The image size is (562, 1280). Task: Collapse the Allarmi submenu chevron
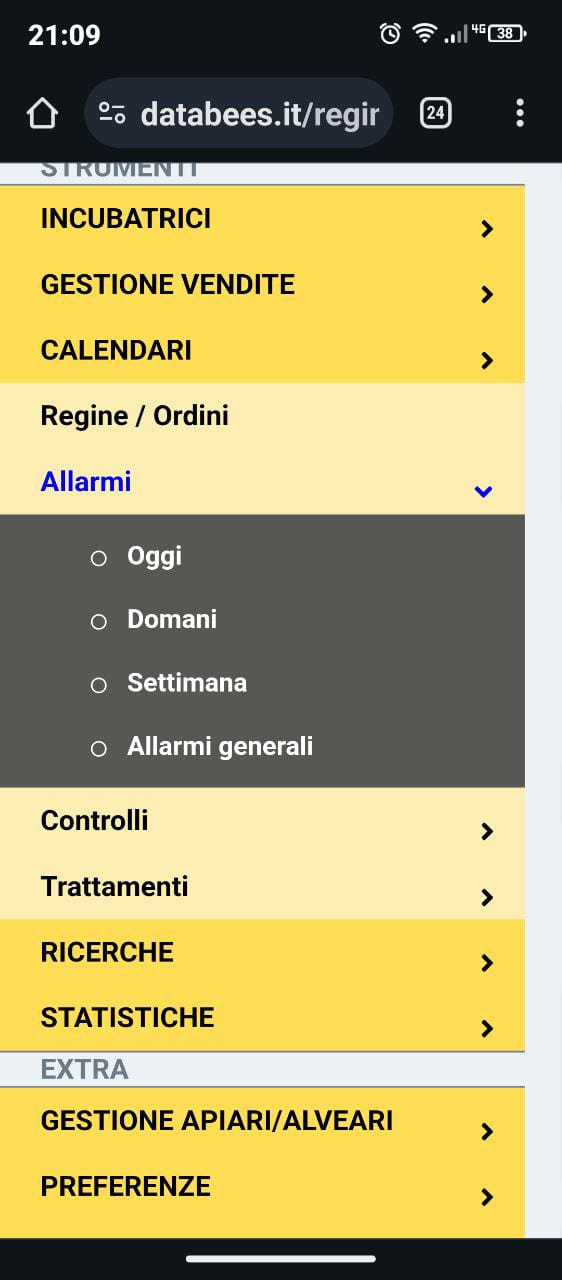[484, 491]
